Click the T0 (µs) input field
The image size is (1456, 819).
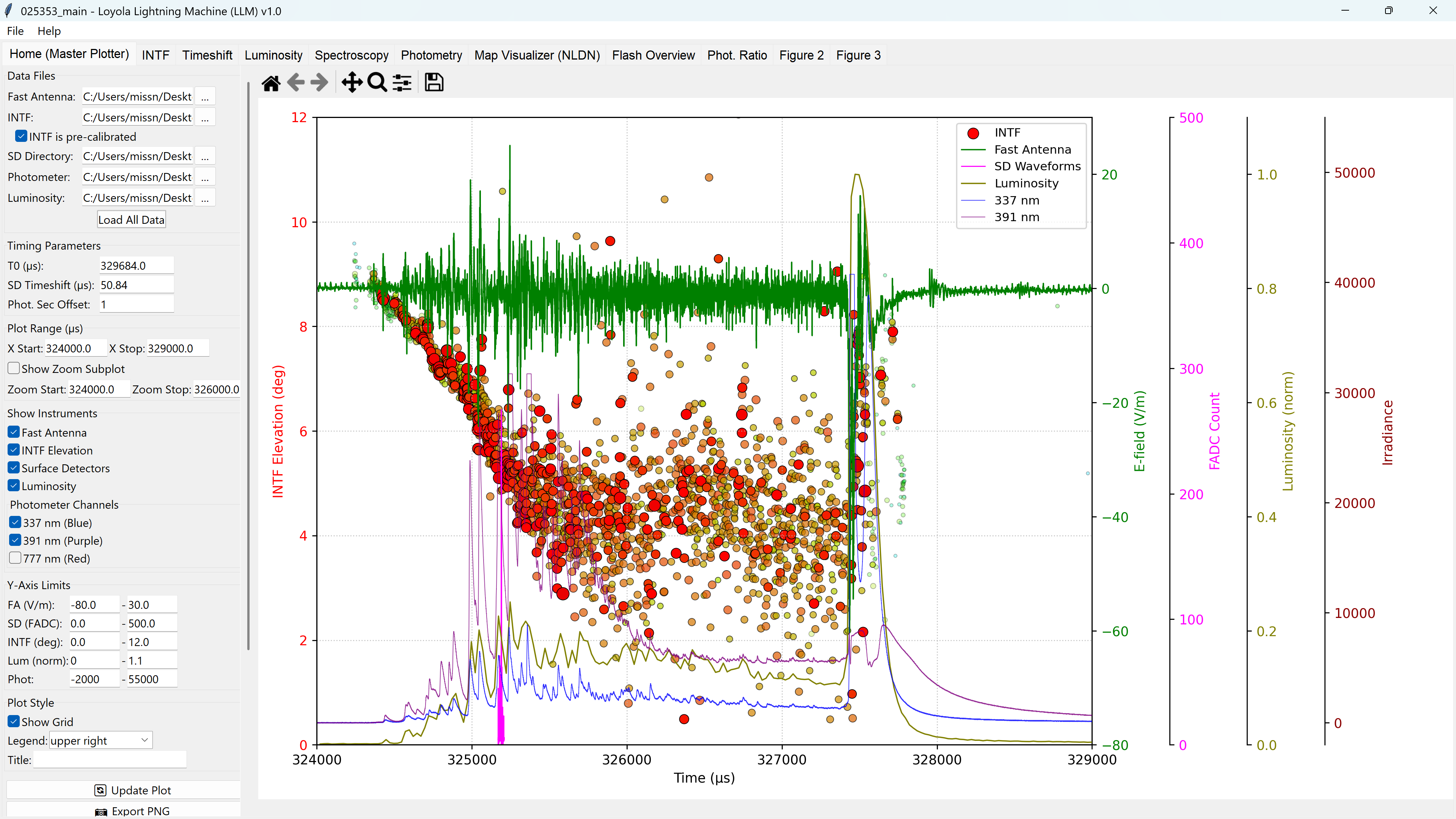(x=136, y=266)
